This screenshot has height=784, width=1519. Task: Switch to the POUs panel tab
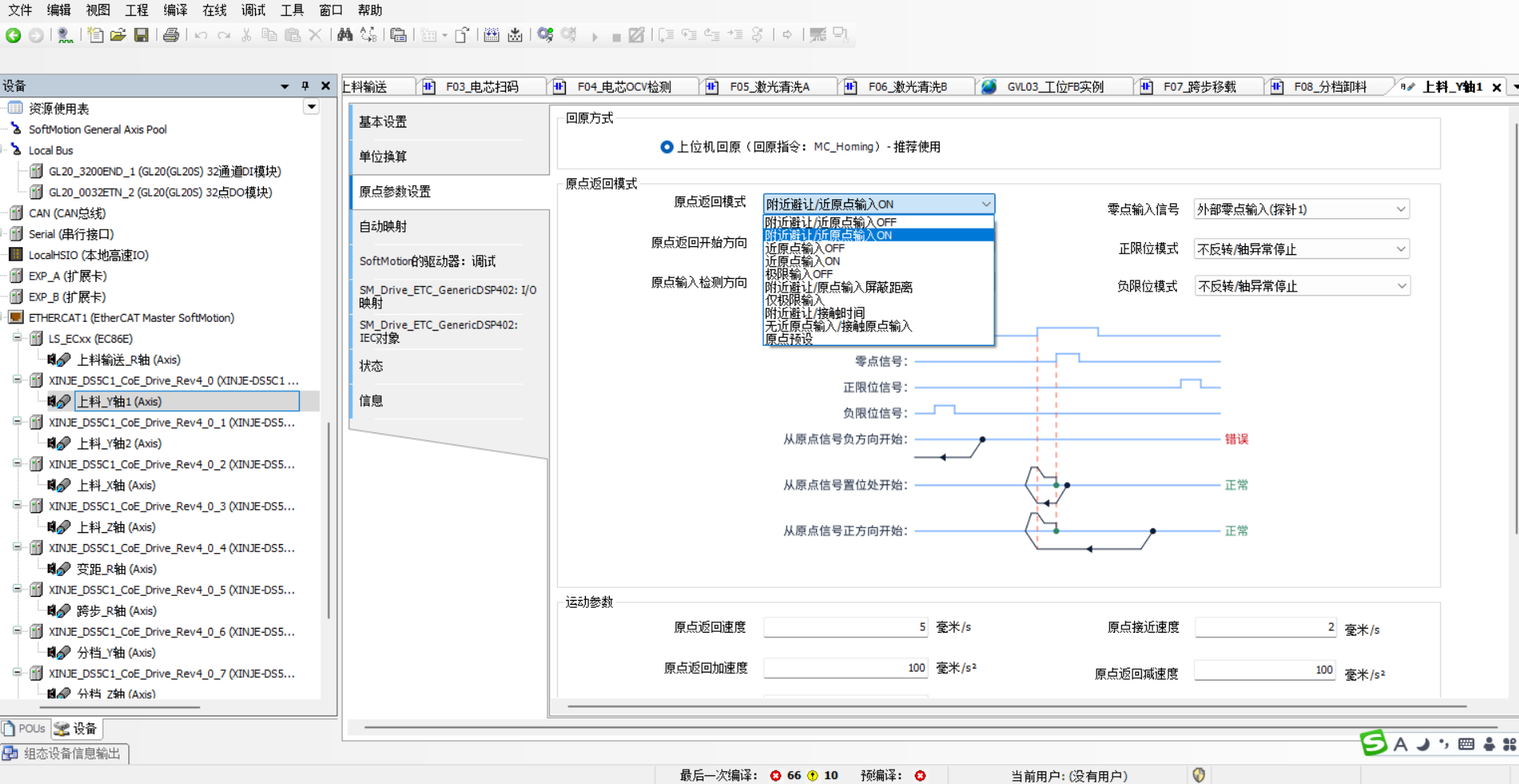26,728
